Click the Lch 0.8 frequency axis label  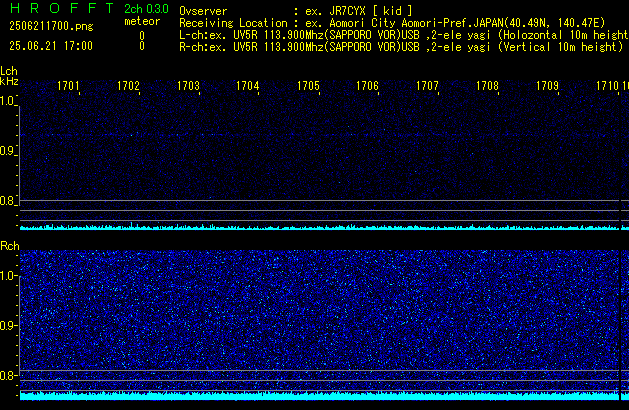click(x=8, y=201)
